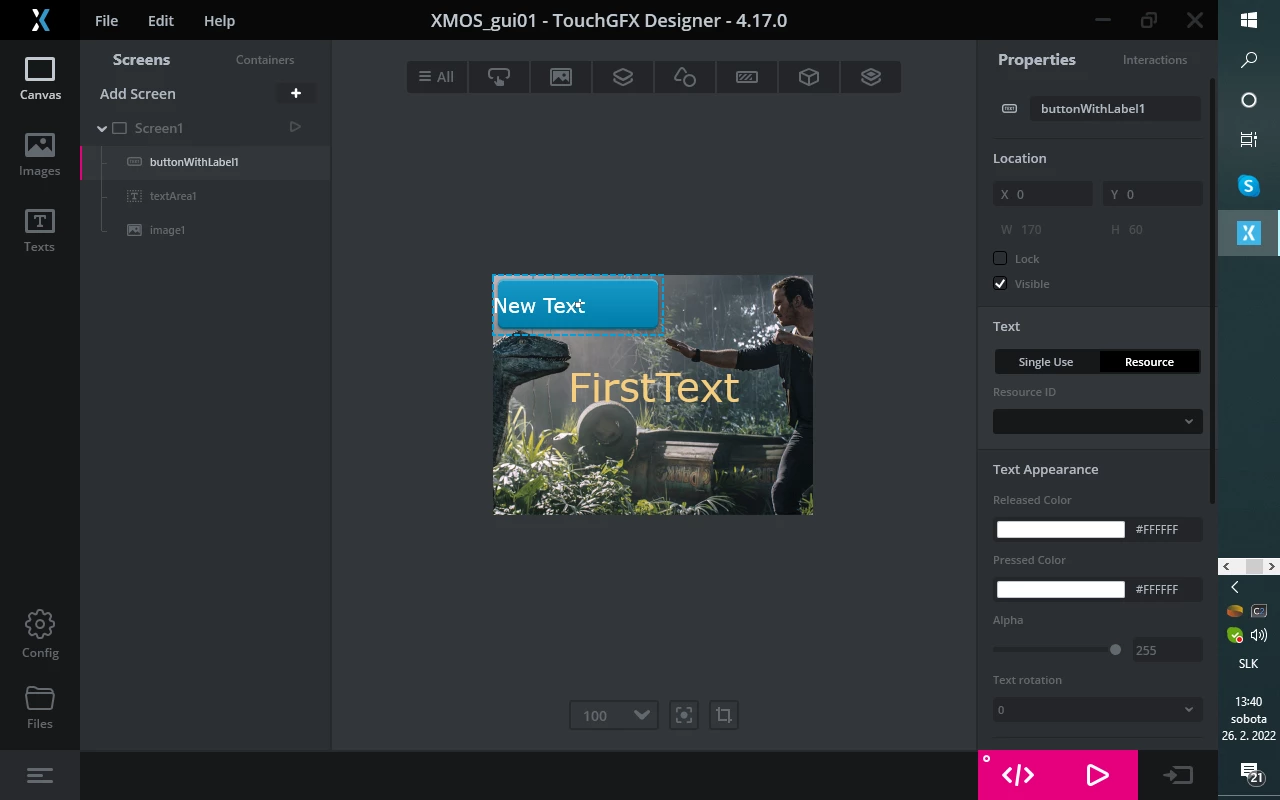Viewport: 1280px width, 800px height.
Task: Switch text mode to Resource
Action: pyautogui.click(x=1149, y=362)
